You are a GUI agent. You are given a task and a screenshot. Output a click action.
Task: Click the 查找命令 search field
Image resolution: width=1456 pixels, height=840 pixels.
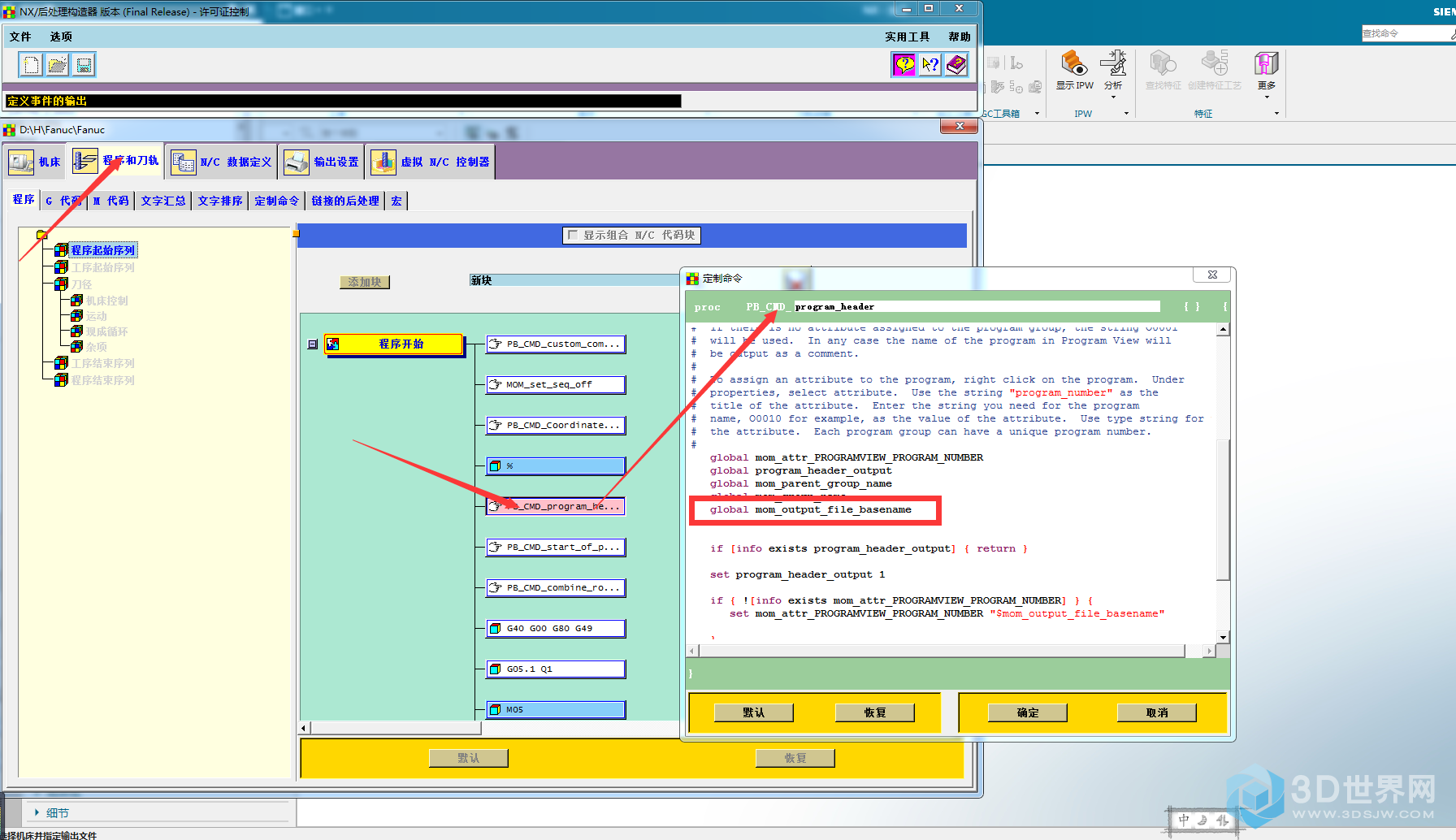point(1406,33)
